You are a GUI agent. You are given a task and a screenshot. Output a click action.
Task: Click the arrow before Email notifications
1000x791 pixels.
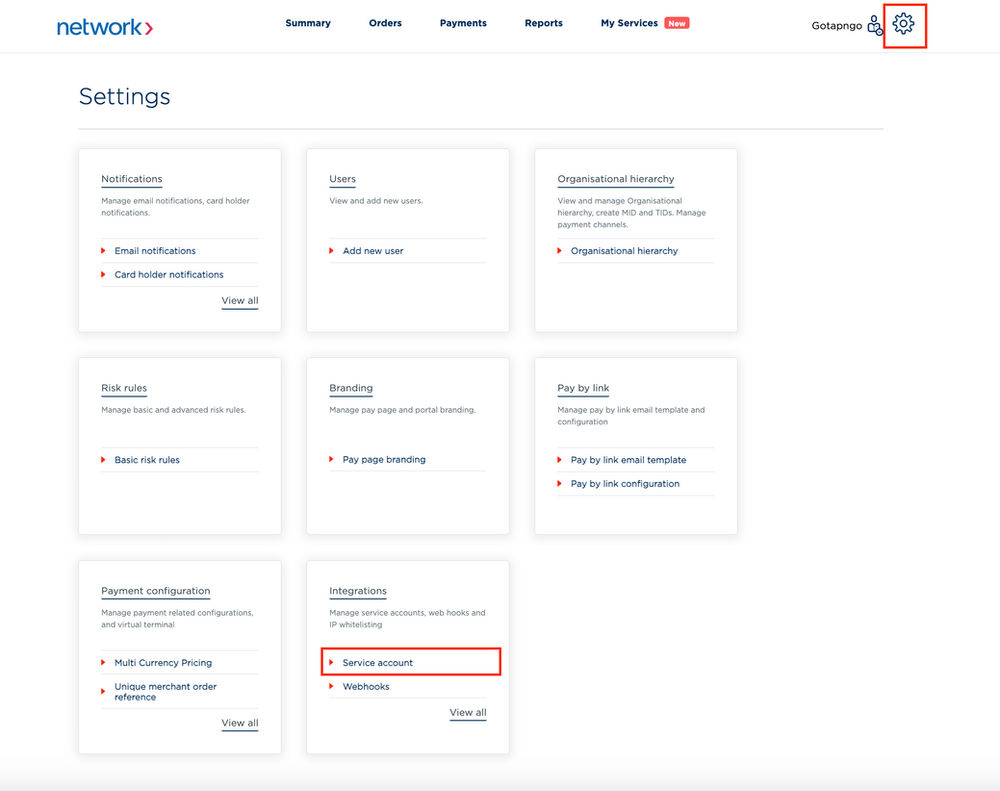105,250
